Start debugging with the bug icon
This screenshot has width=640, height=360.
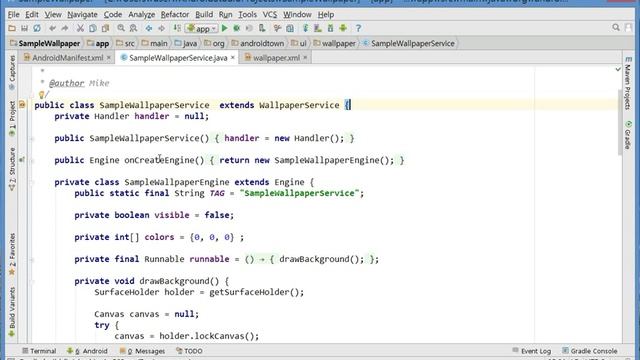(237, 28)
